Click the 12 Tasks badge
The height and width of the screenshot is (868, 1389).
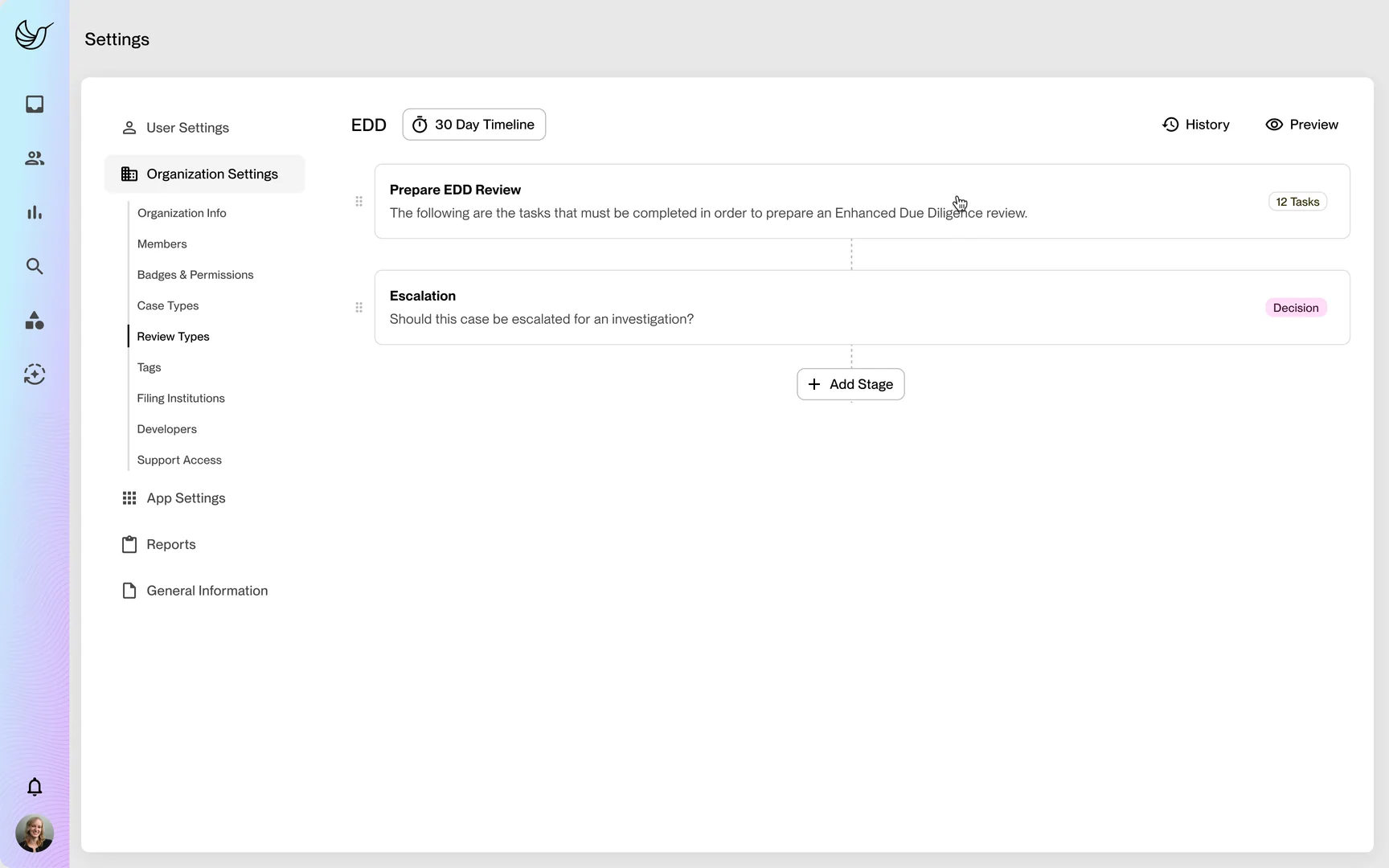[1297, 202]
